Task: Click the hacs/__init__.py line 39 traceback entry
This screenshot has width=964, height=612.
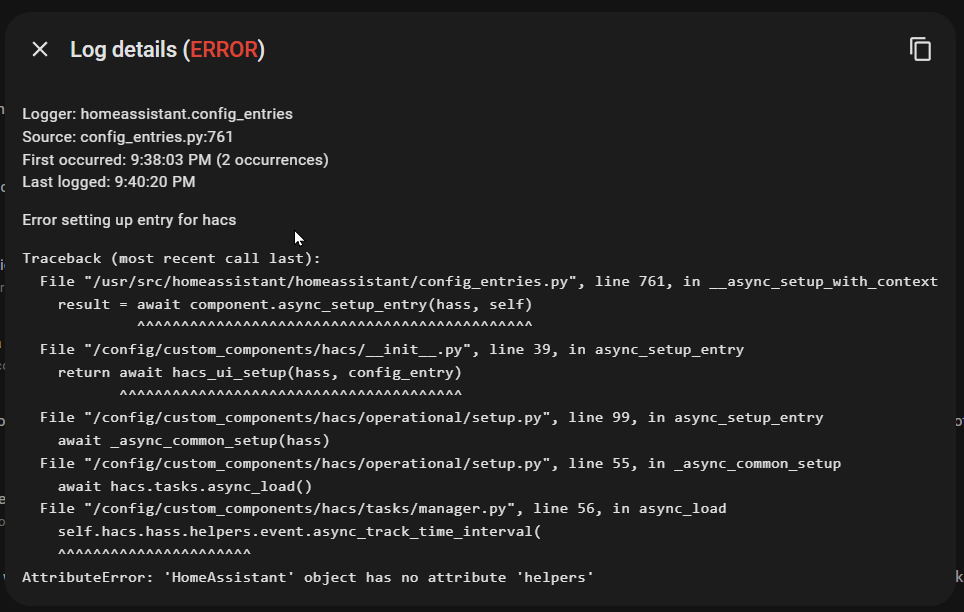Action: [391, 350]
